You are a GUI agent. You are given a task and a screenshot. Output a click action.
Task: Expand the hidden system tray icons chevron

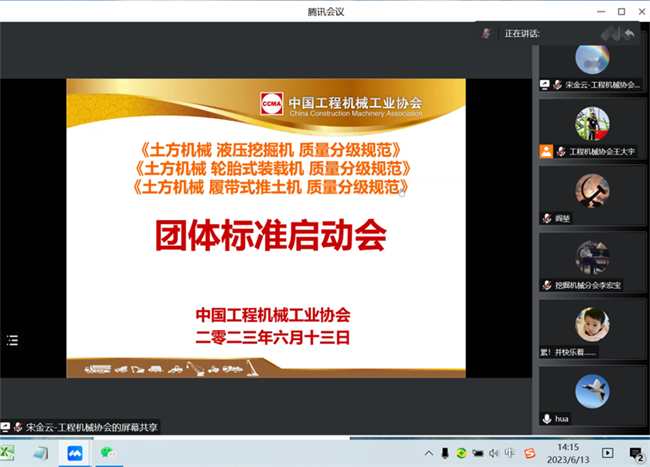point(429,453)
